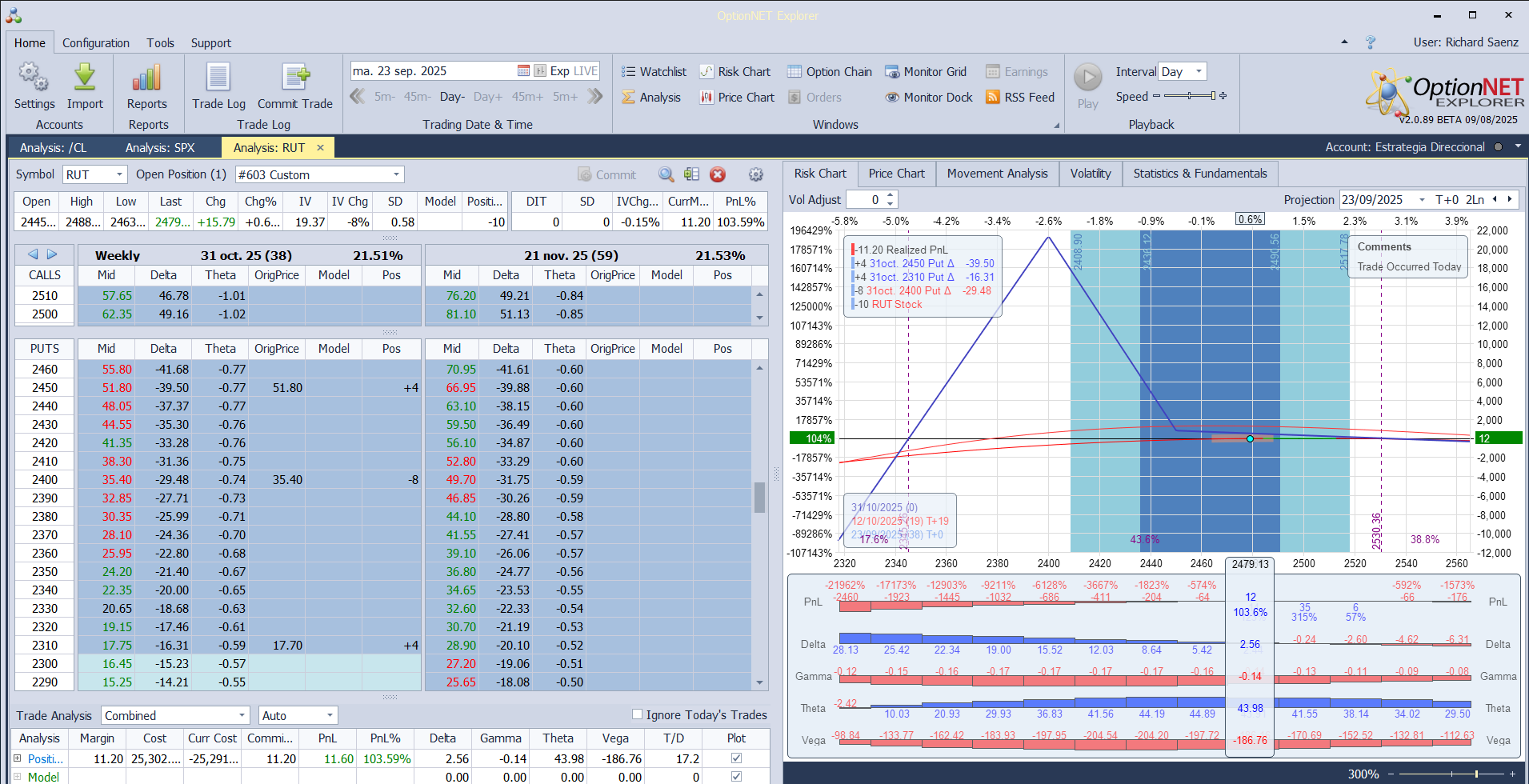Toggle Ignore Today's Trades checkbox
This screenshot has height=784, width=1529.
tap(637, 714)
